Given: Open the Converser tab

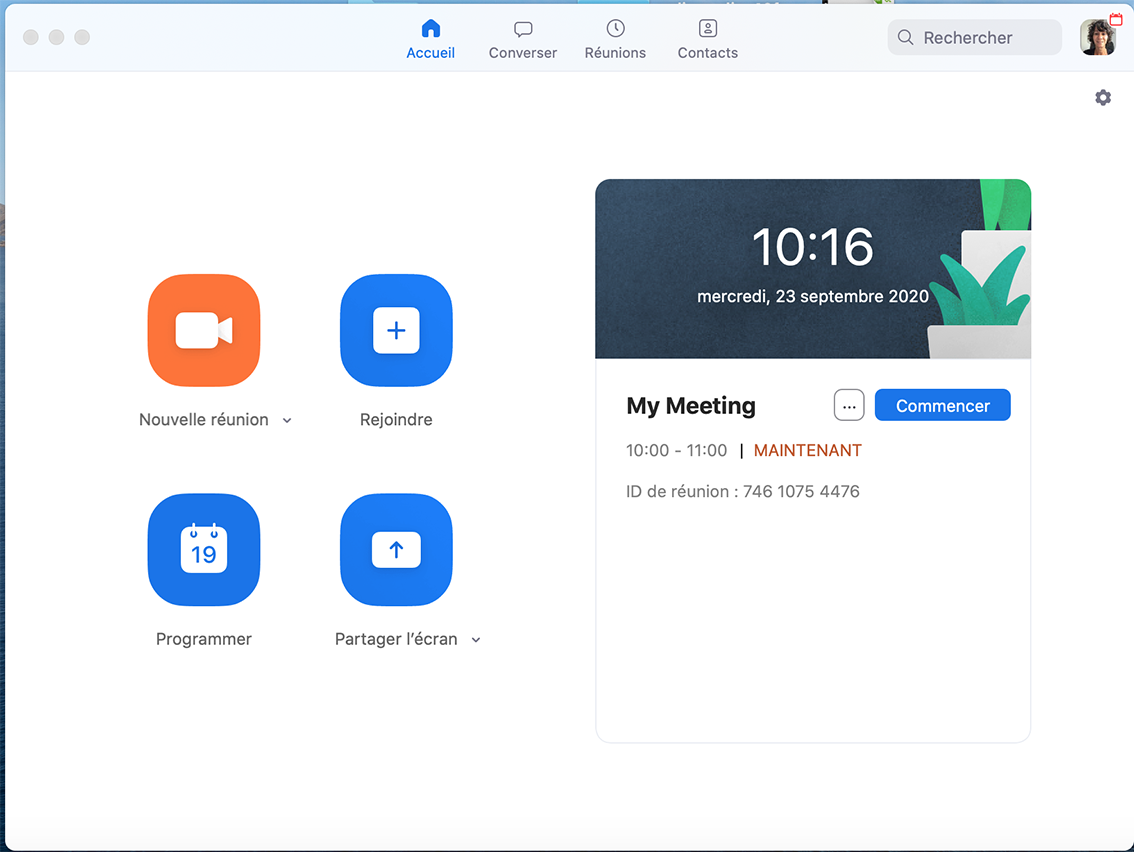Looking at the screenshot, I should 522,40.
